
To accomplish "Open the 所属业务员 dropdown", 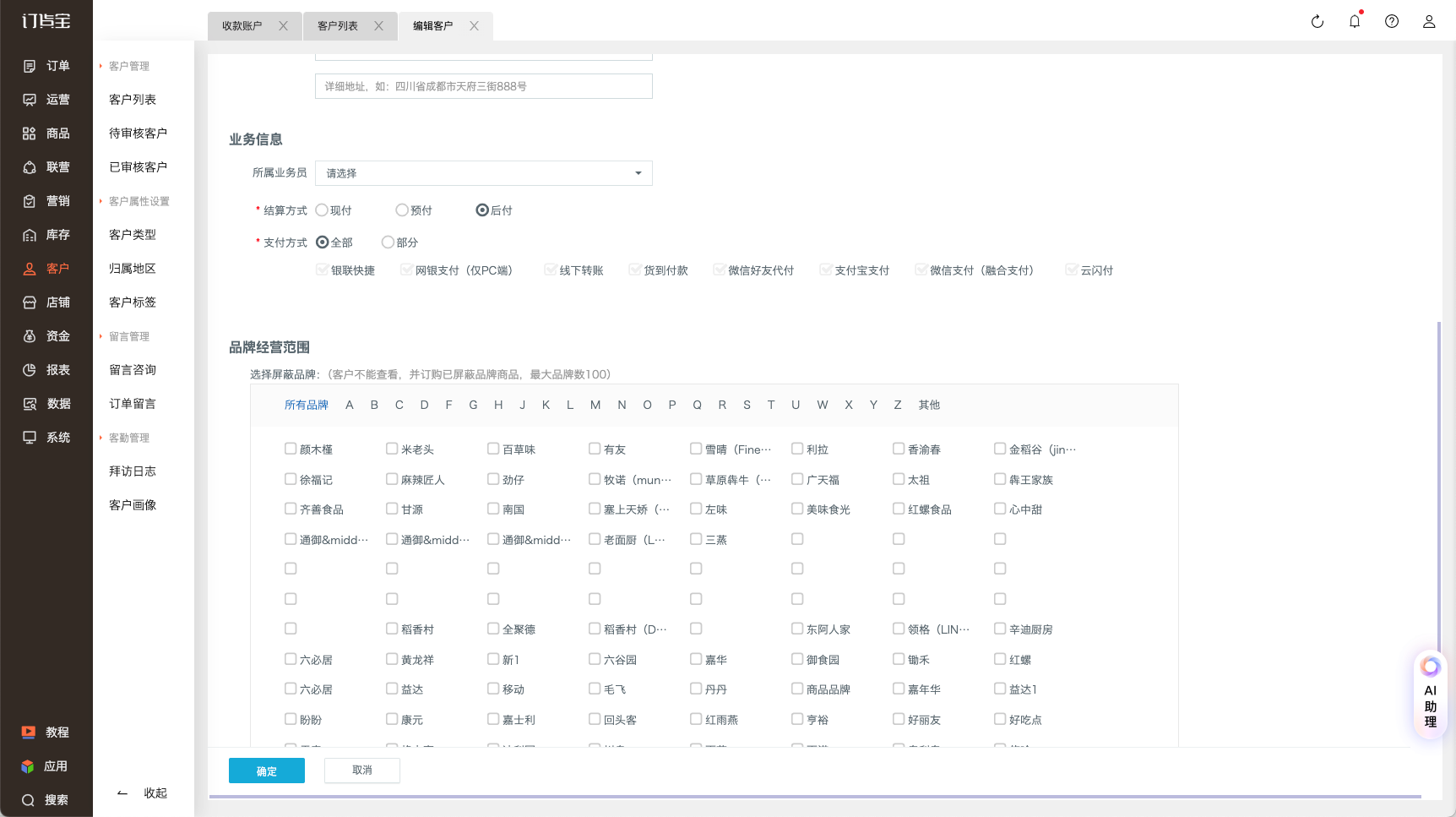I will [484, 173].
